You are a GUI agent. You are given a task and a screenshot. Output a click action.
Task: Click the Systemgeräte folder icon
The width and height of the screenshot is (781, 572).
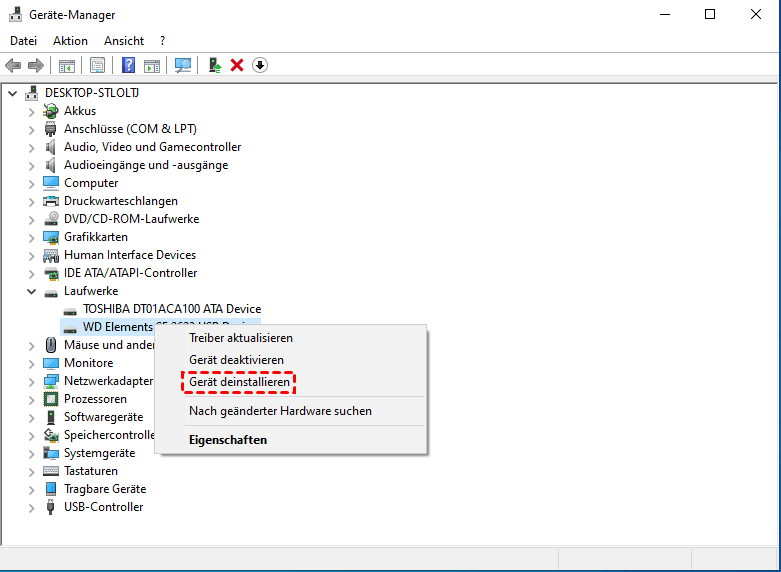[51, 453]
